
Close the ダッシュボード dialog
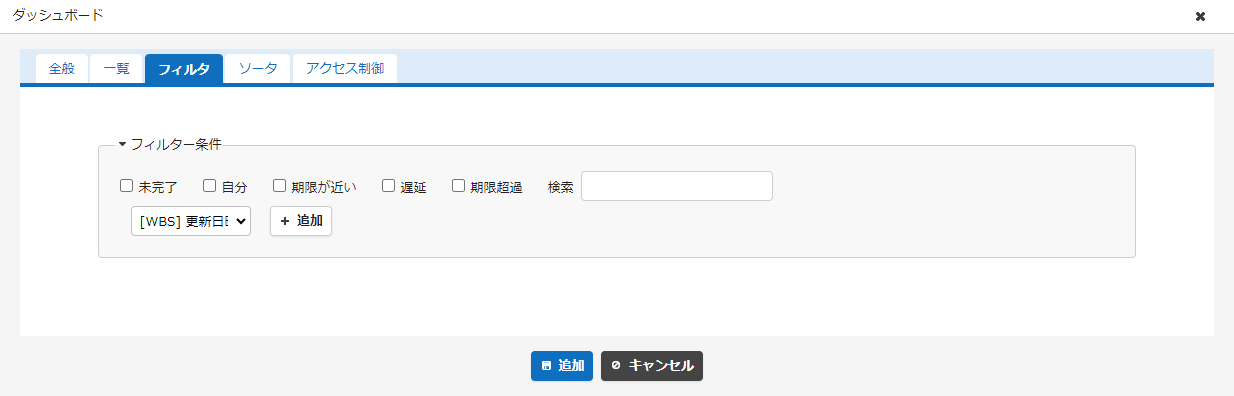1200,16
